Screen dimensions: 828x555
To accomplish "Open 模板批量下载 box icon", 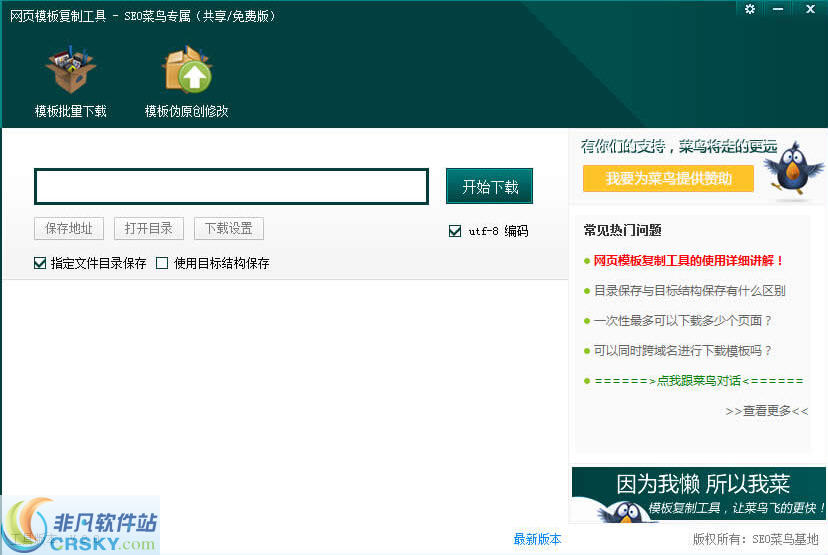I will (71, 70).
